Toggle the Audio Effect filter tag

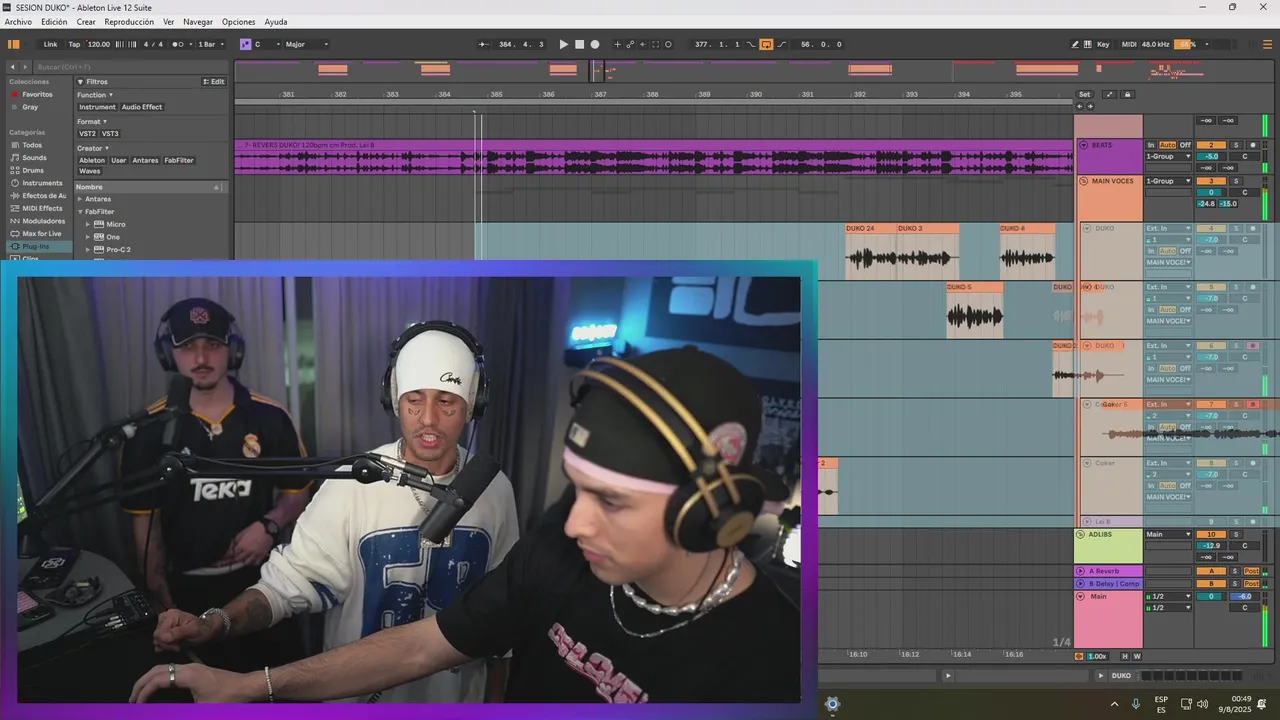[142, 107]
